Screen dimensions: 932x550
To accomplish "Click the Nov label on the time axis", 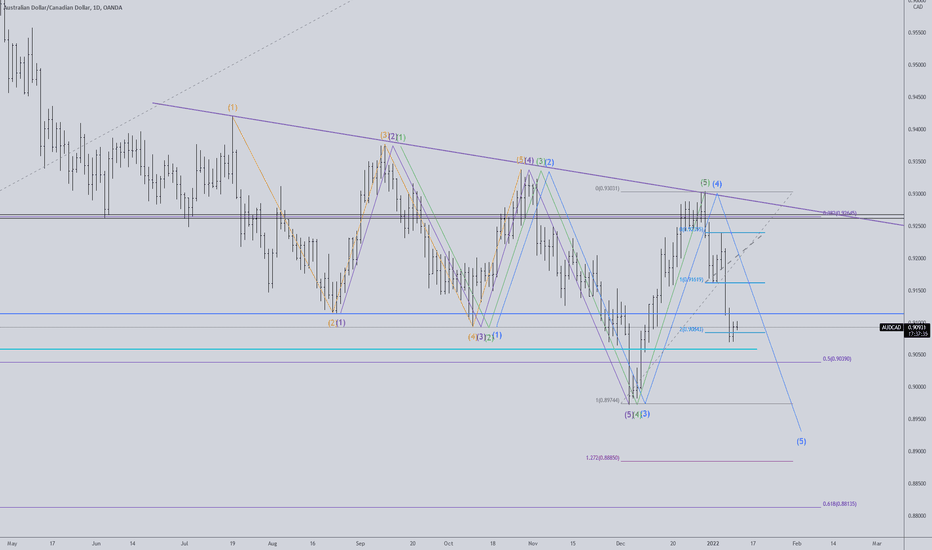I will coord(533,543).
